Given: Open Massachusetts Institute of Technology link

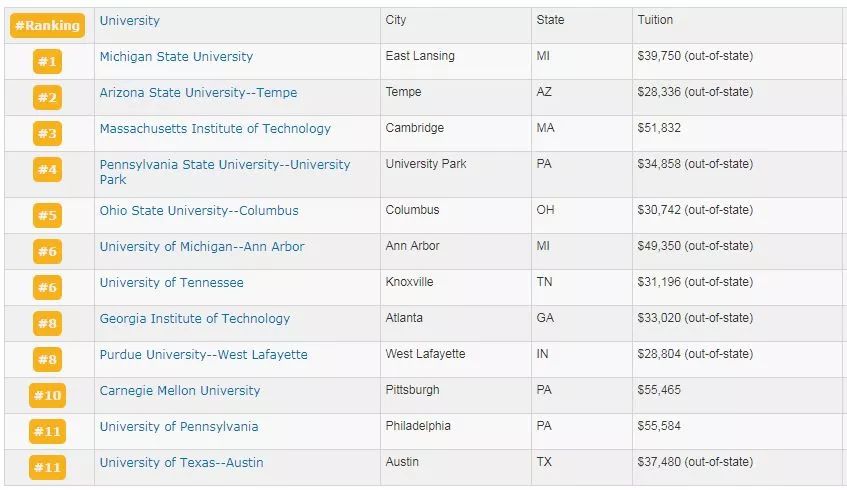Looking at the screenshot, I should [x=215, y=129].
